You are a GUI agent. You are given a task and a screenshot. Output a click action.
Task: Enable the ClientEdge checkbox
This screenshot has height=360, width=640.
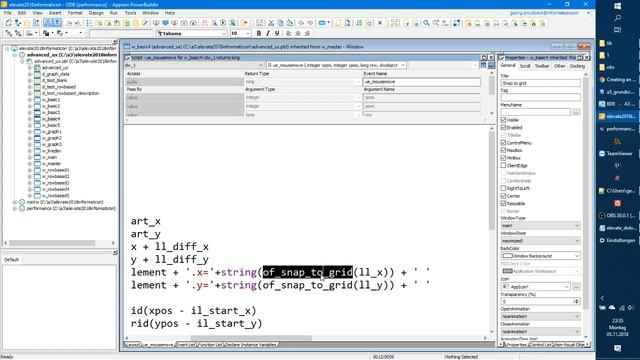pos(503,165)
